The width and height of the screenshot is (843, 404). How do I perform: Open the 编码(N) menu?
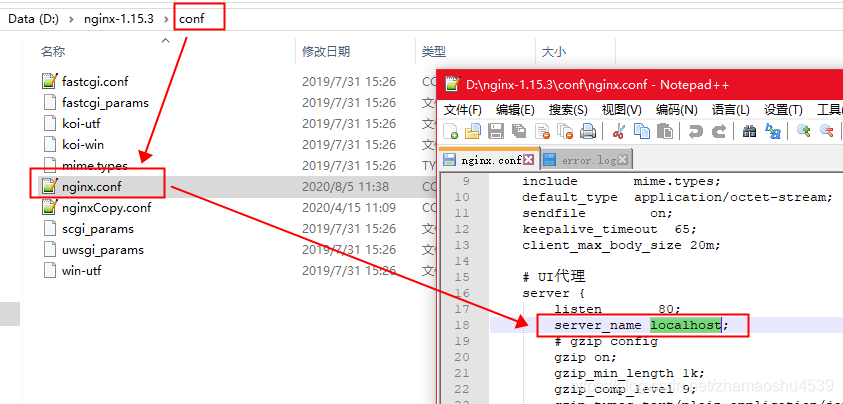coord(677,110)
